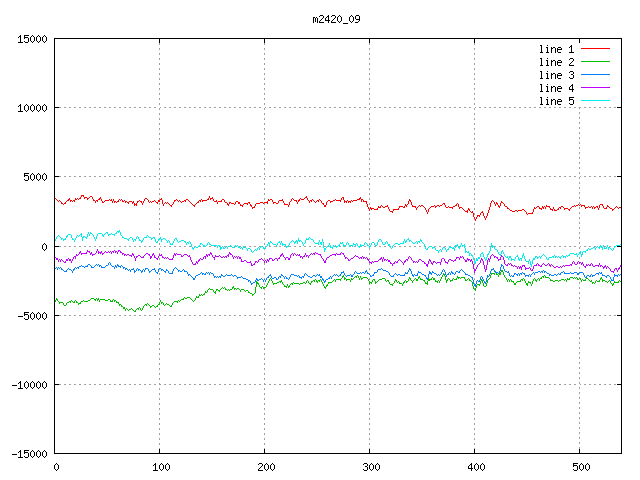Click the y-axis label -10000

click(x=29, y=385)
